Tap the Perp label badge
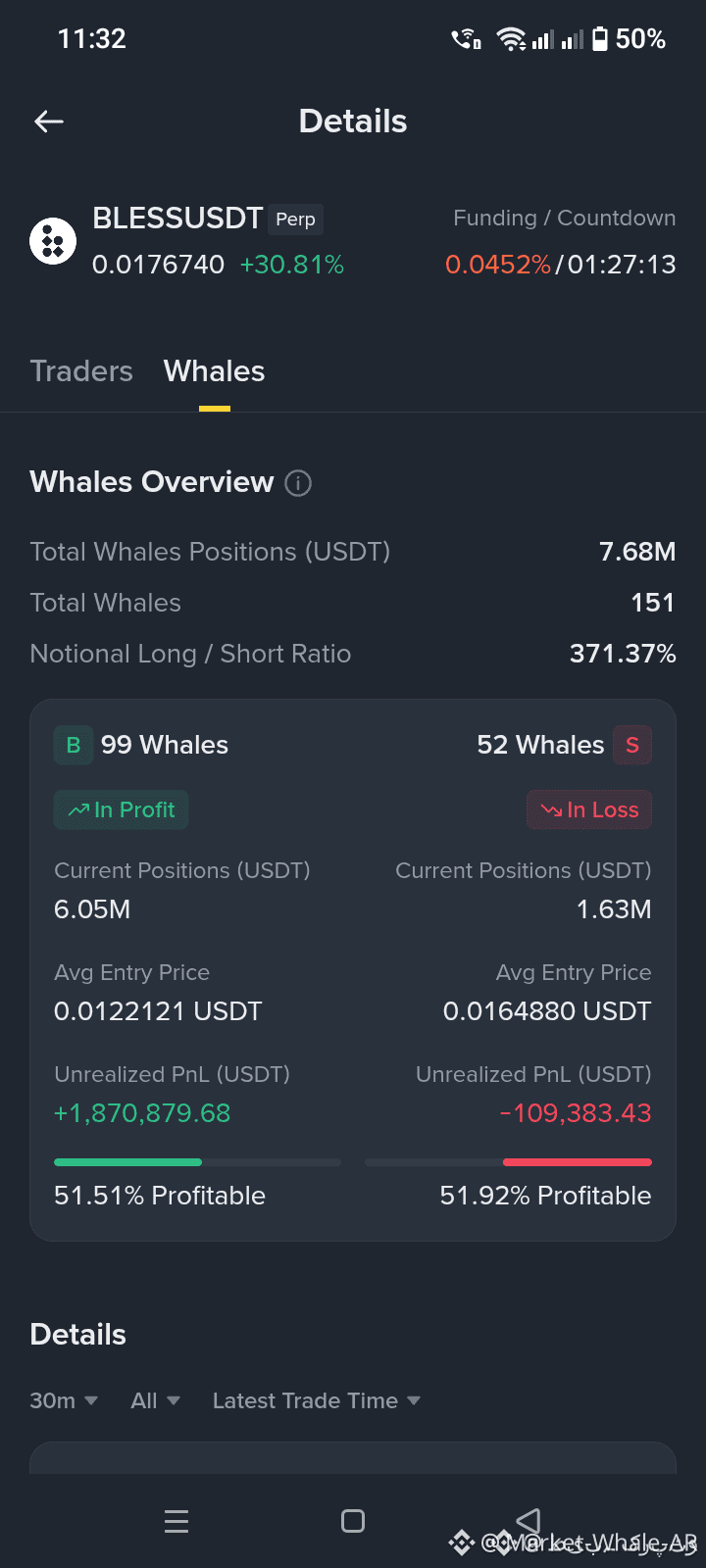The image size is (706, 1568). coord(296,220)
